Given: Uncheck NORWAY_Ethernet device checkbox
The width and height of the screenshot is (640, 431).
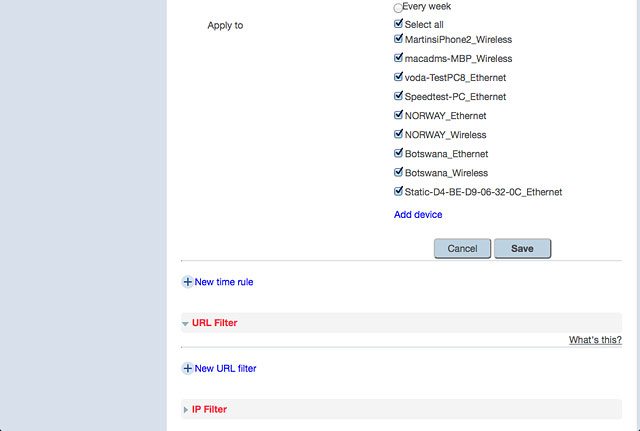Looking at the screenshot, I should coord(398,115).
